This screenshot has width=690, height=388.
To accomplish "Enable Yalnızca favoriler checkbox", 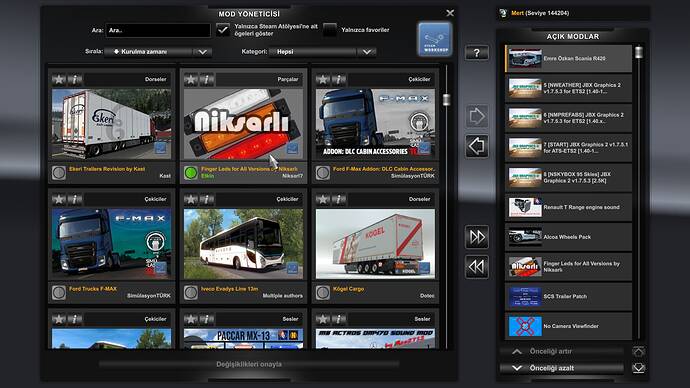I will (330, 30).
